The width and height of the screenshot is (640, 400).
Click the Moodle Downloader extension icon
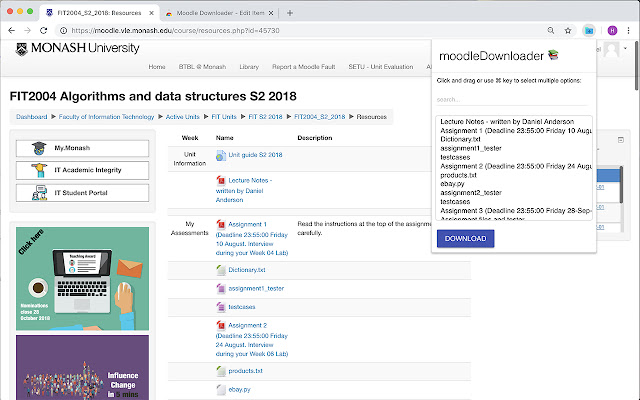(x=591, y=30)
